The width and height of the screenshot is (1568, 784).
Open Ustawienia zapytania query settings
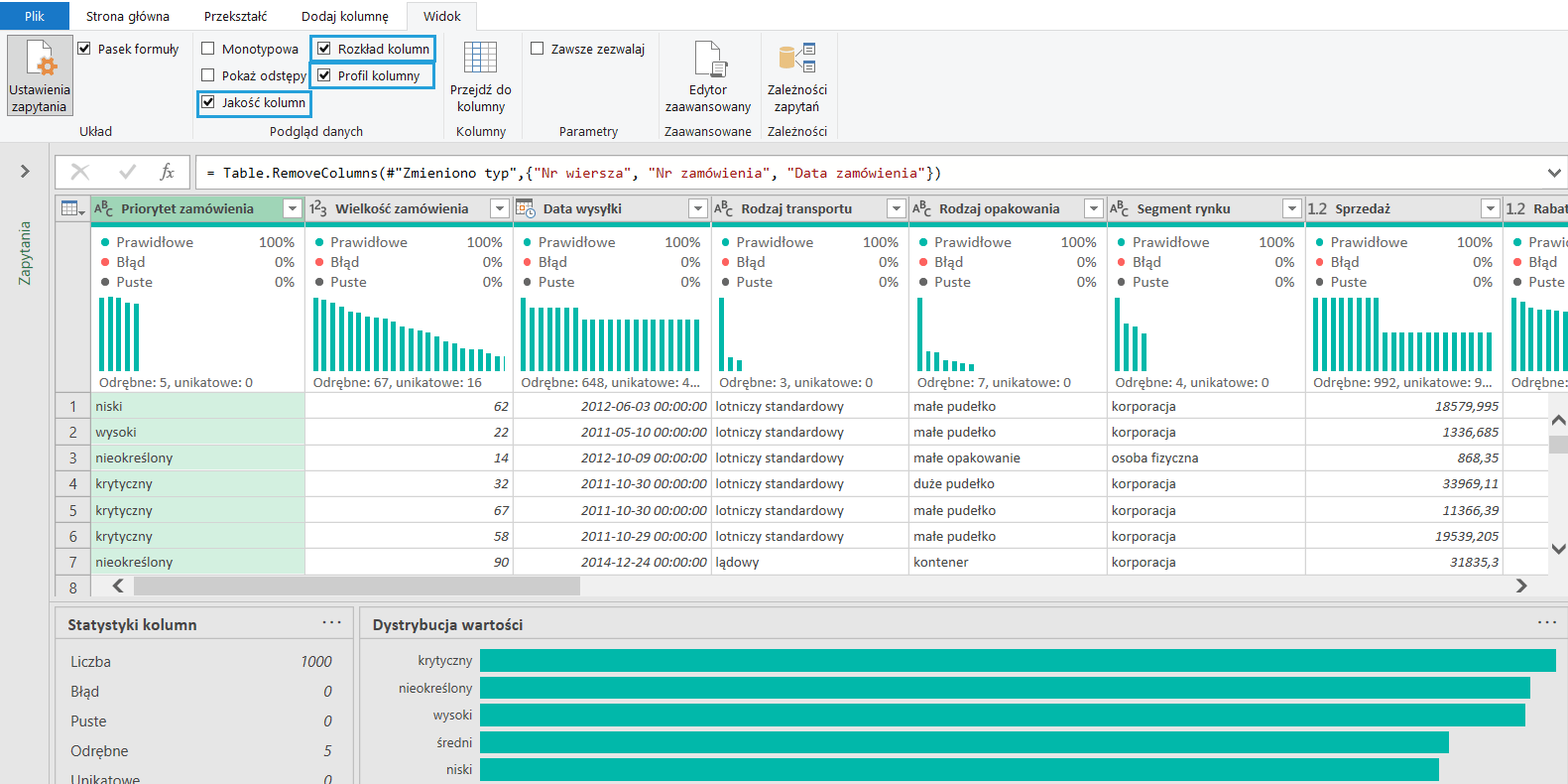[x=40, y=75]
